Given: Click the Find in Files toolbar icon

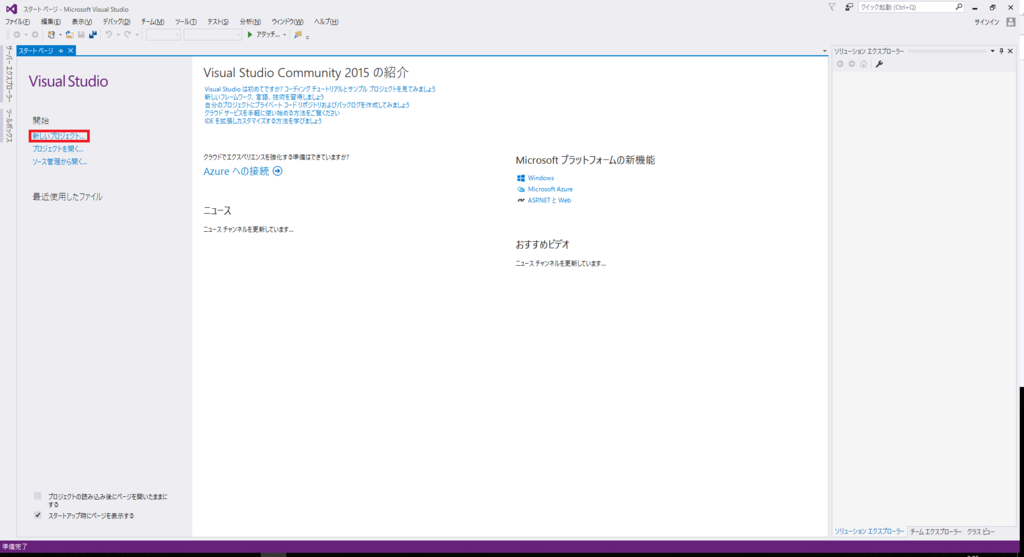Looking at the screenshot, I should (x=298, y=35).
